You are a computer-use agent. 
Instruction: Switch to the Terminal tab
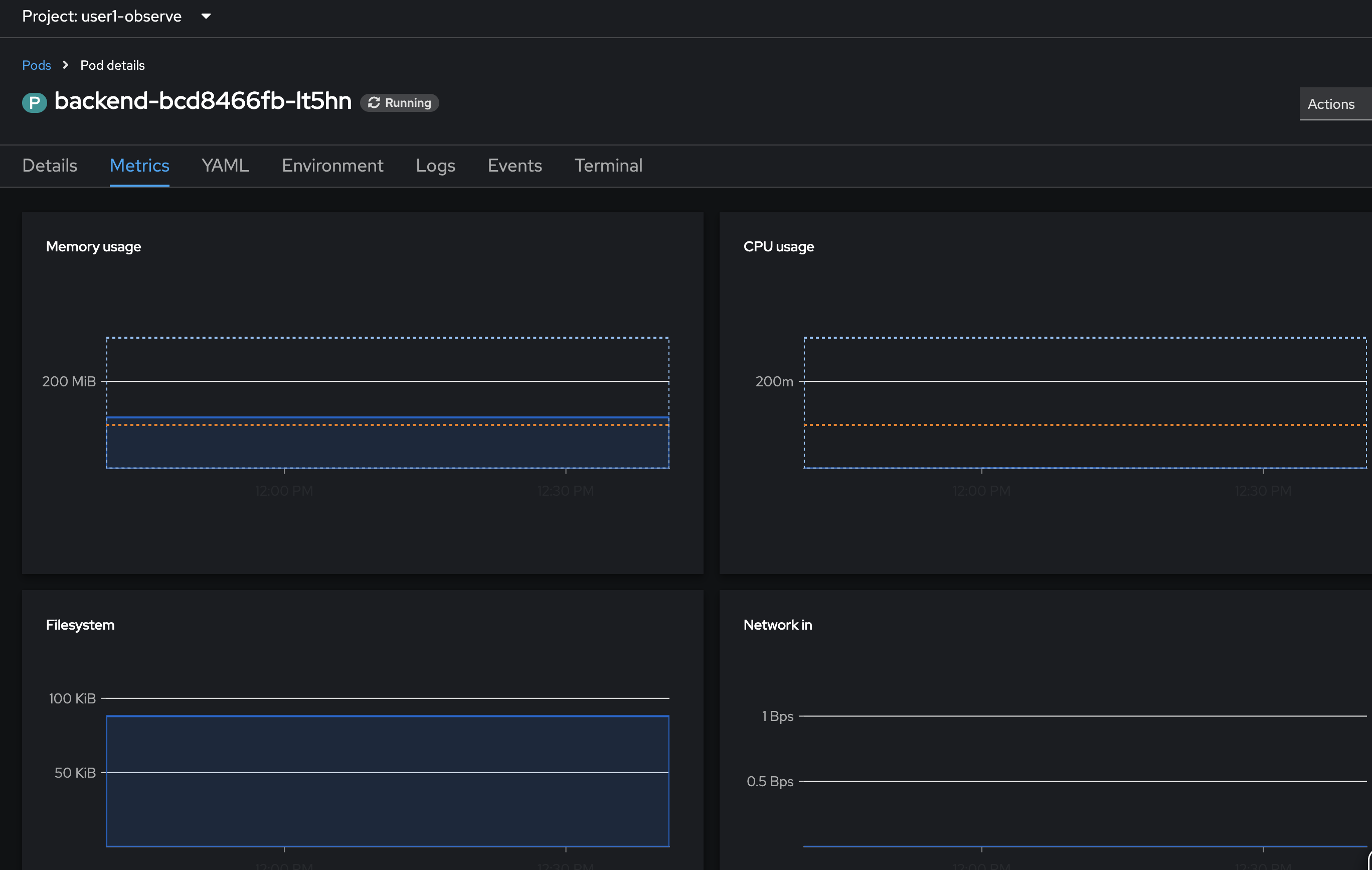[608, 166]
